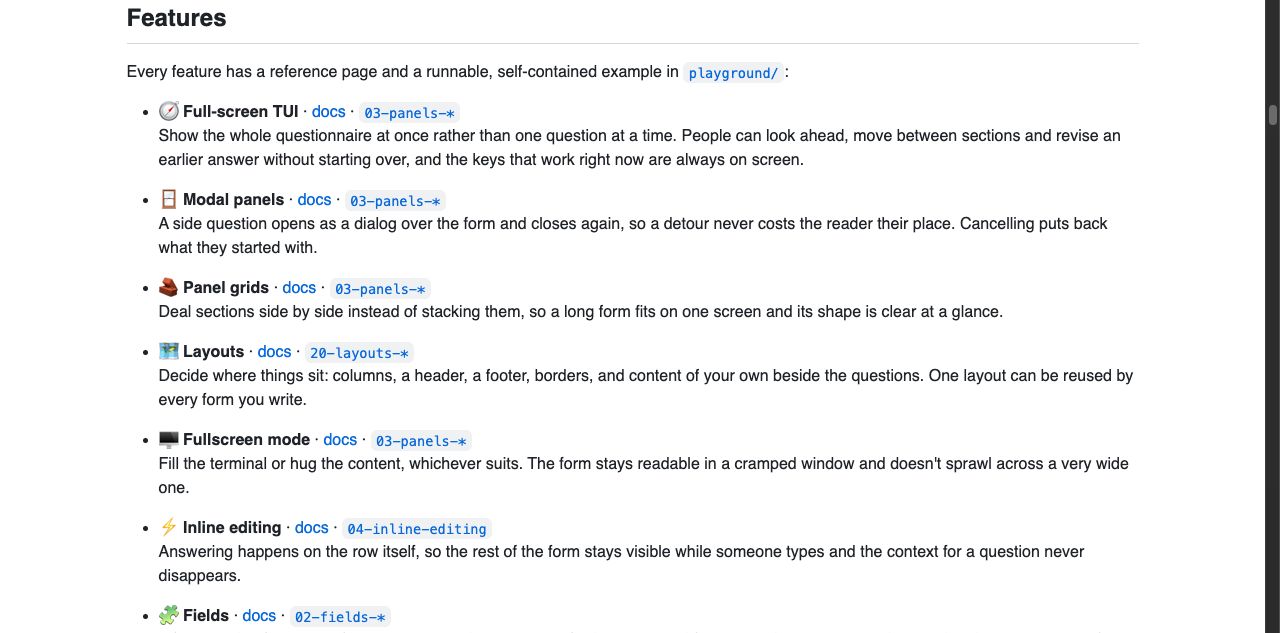Click the puzzle piece emoji beside Fields
Screen dimensions: 1280x633
coord(169,615)
